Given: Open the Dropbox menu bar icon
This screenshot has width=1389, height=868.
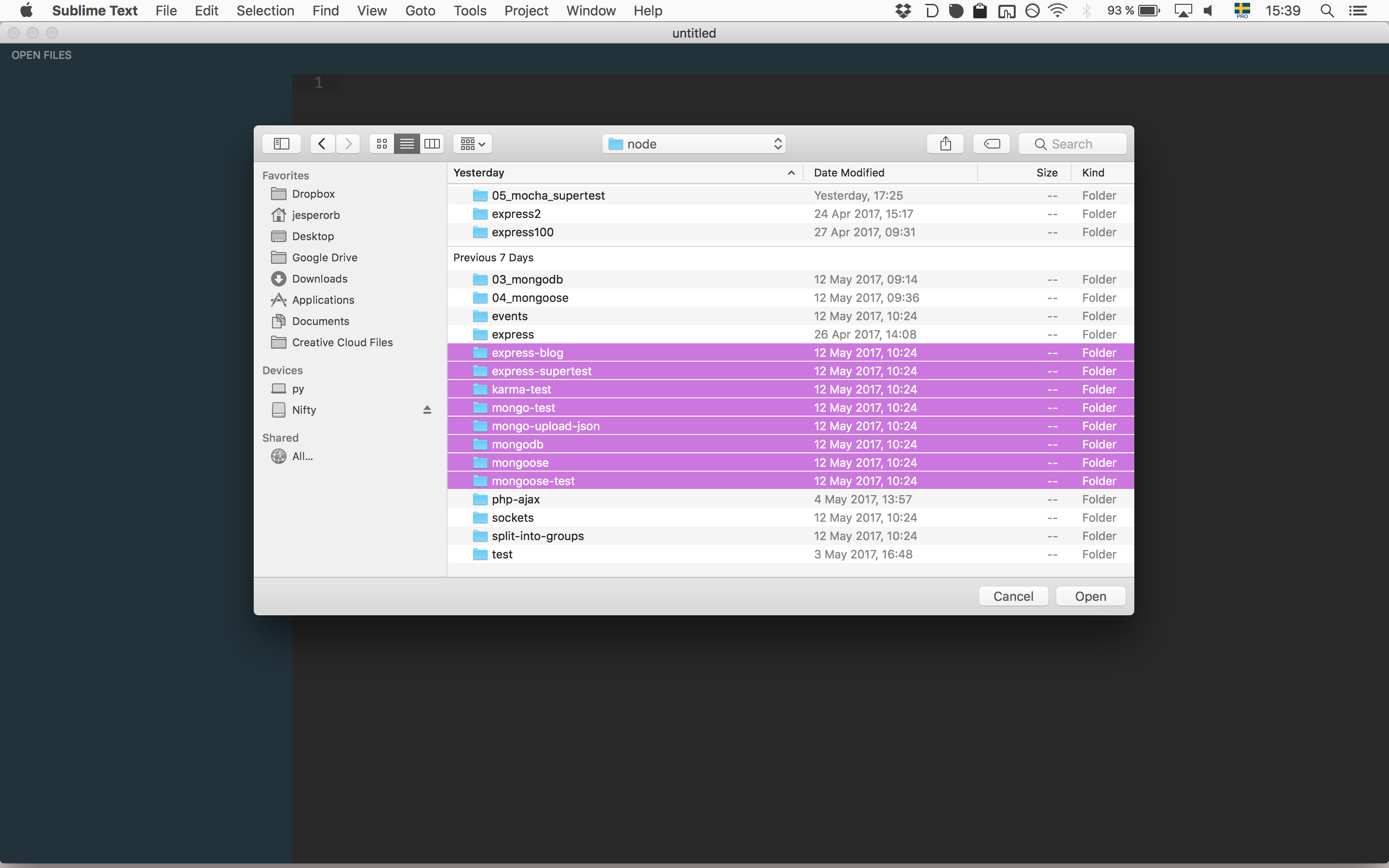Looking at the screenshot, I should point(903,10).
